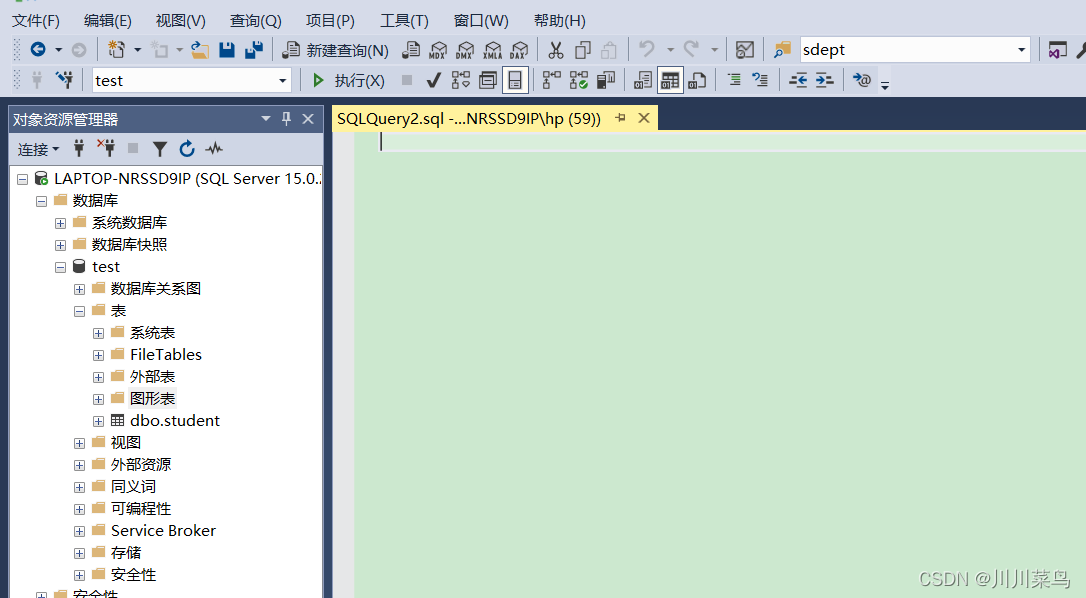Click the 执行(X) execute button
This screenshot has height=598, width=1086.
(348, 80)
